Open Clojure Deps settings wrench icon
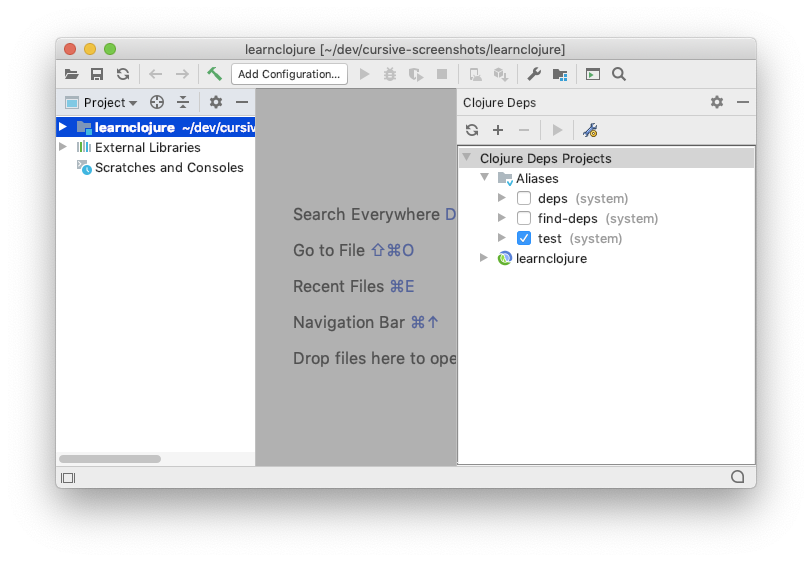Image resolution: width=812 pixels, height=562 pixels. point(590,130)
